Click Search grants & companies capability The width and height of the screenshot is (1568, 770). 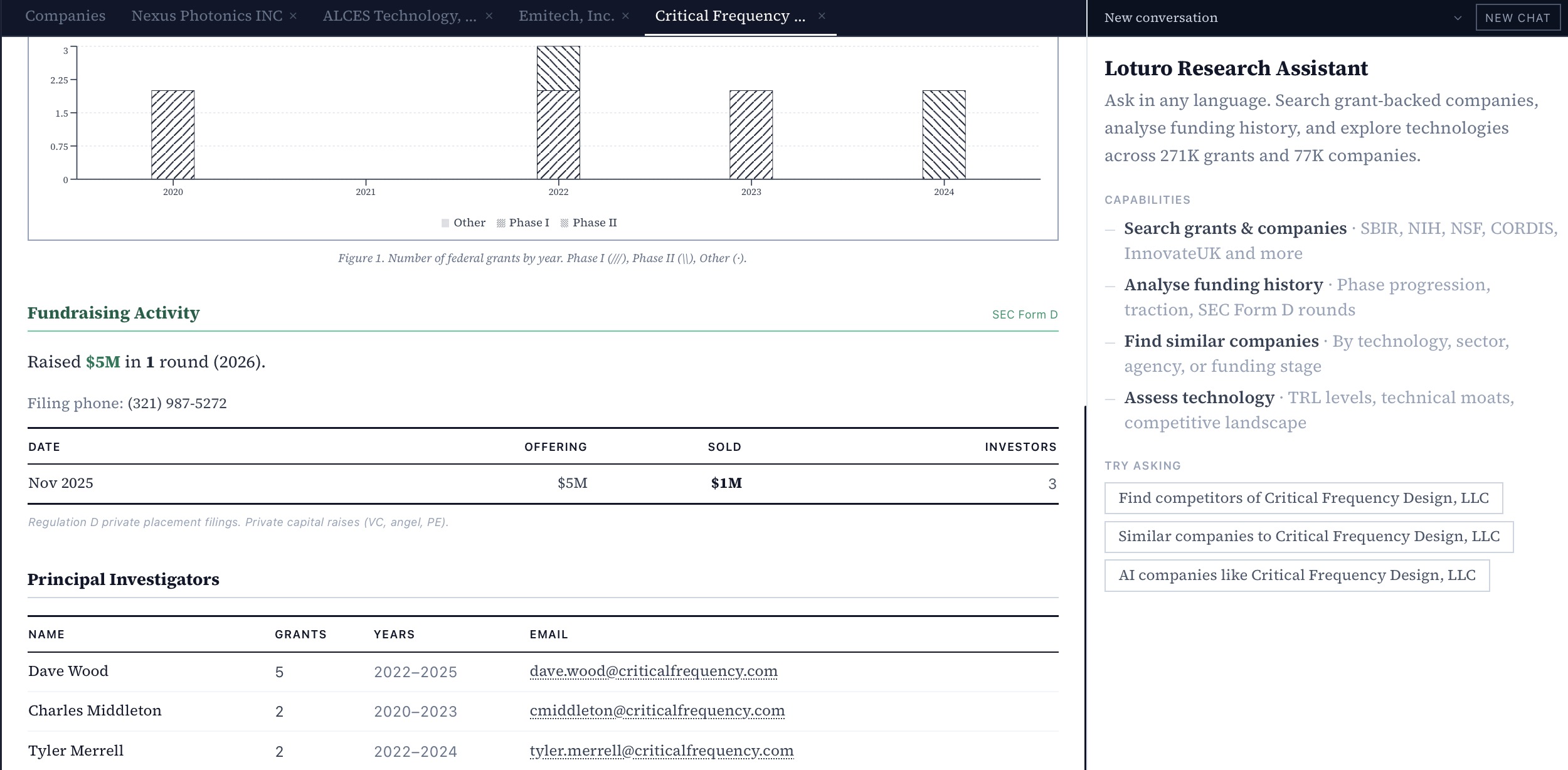1235,228
